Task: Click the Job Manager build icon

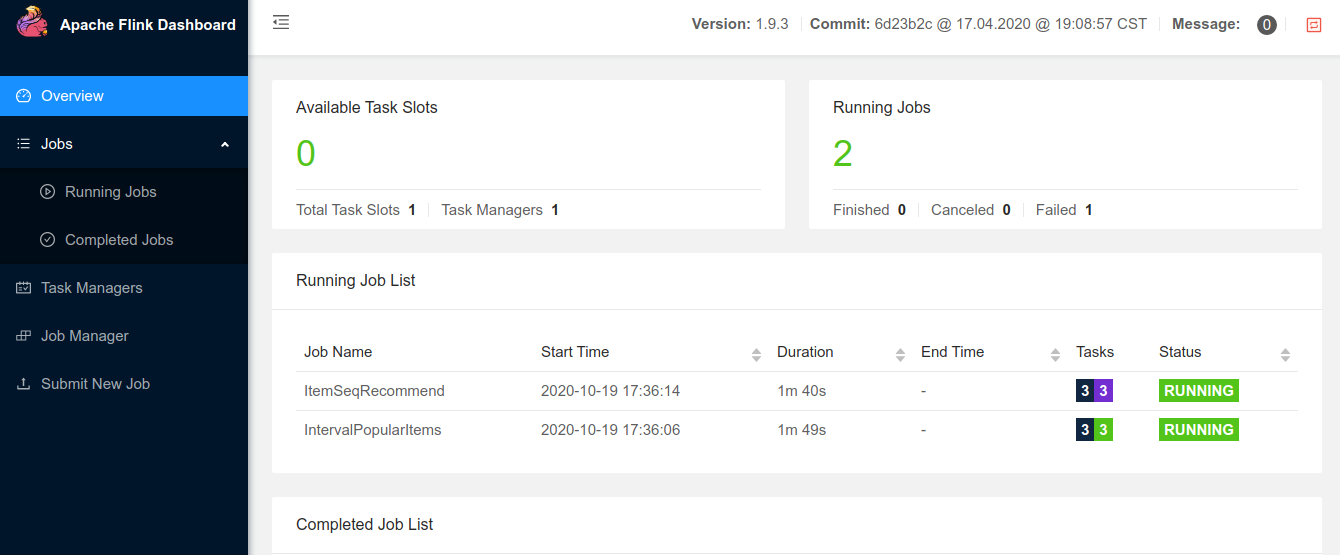Action: (x=24, y=336)
